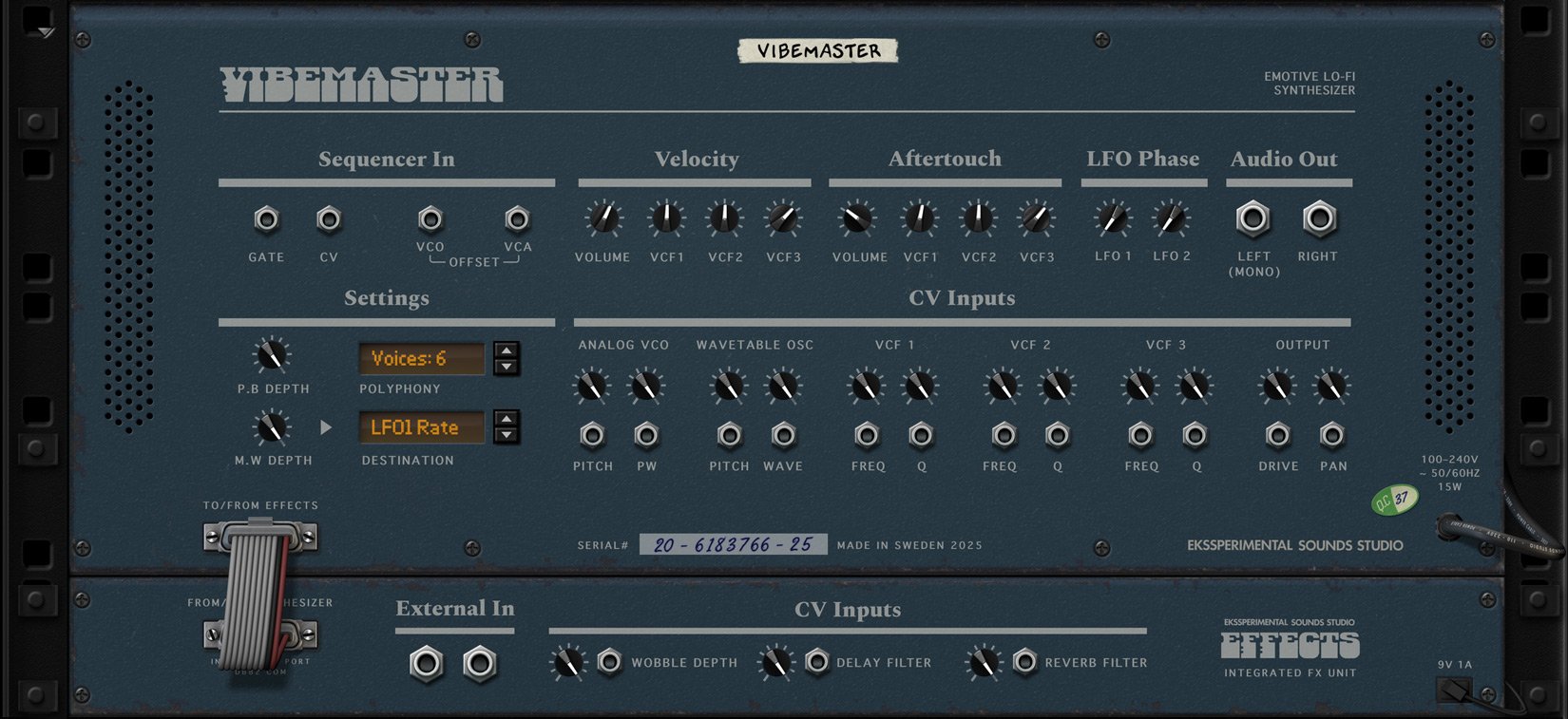Click the Aftertouch VCF1 knob
This screenshot has width=1568, height=719.
coord(920,219)
